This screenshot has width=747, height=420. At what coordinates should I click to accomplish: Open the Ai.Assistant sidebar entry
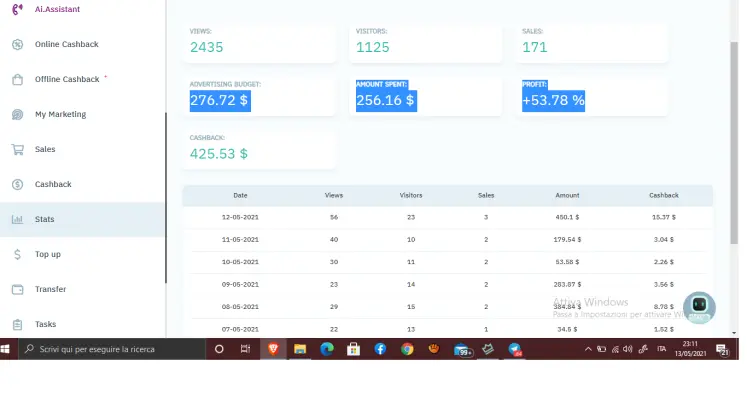click(x=57, y=9)
